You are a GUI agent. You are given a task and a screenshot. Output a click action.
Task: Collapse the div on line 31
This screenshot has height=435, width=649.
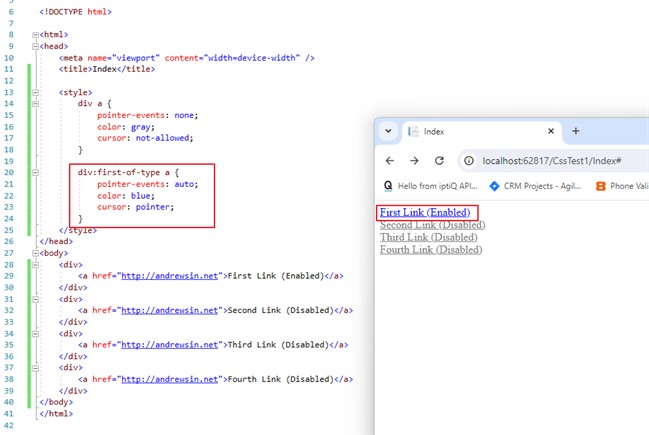coord(36,299)
